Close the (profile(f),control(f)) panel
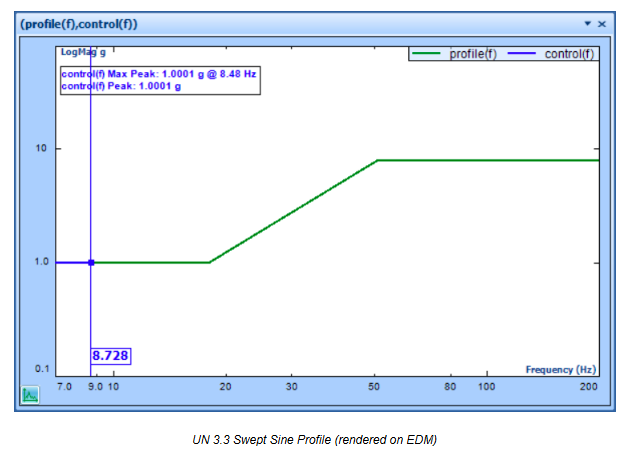Image resolution: width=632 pixels, height=455 pixels. tap(602, 22)
